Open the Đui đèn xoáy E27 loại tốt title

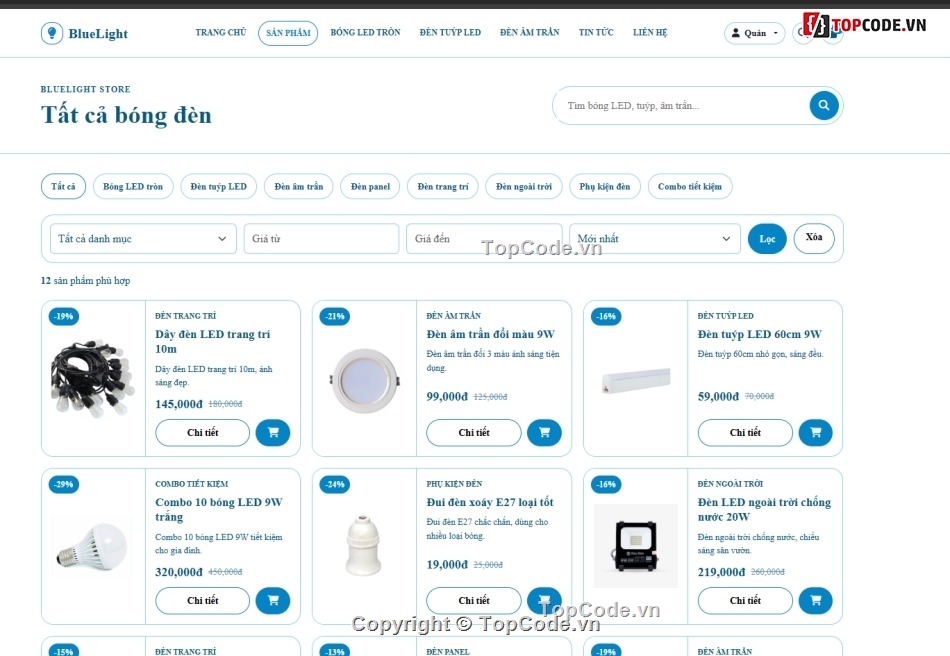pyautogui.click(x=490, y=502)
